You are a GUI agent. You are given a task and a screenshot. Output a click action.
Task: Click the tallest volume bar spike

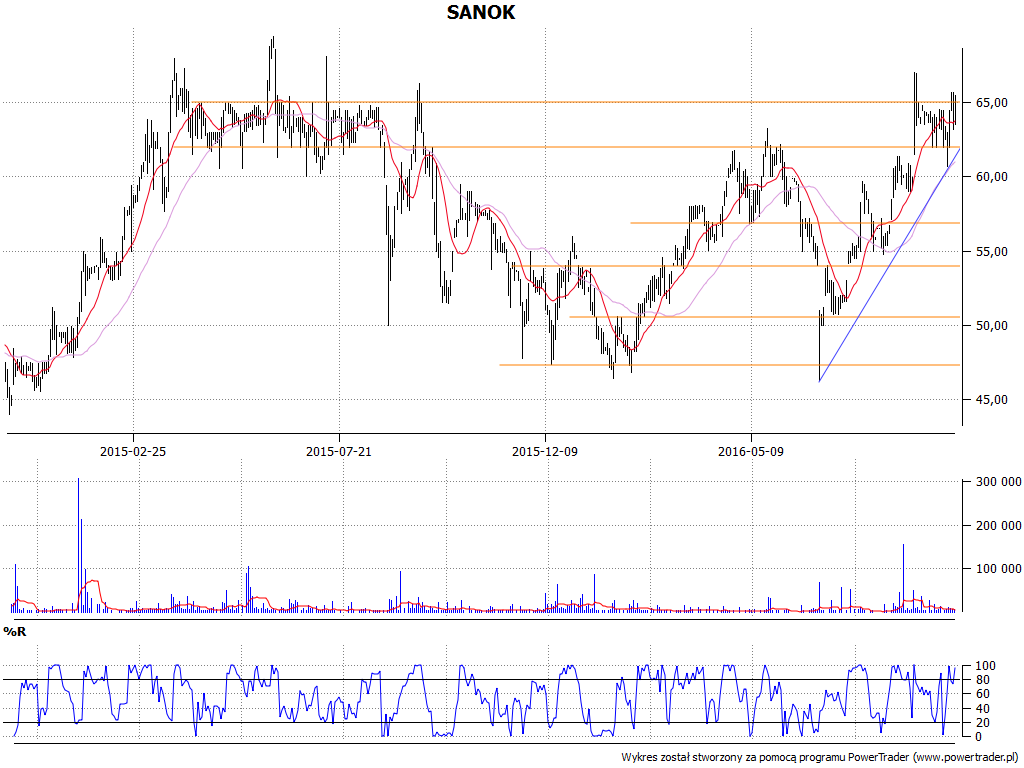78,545
